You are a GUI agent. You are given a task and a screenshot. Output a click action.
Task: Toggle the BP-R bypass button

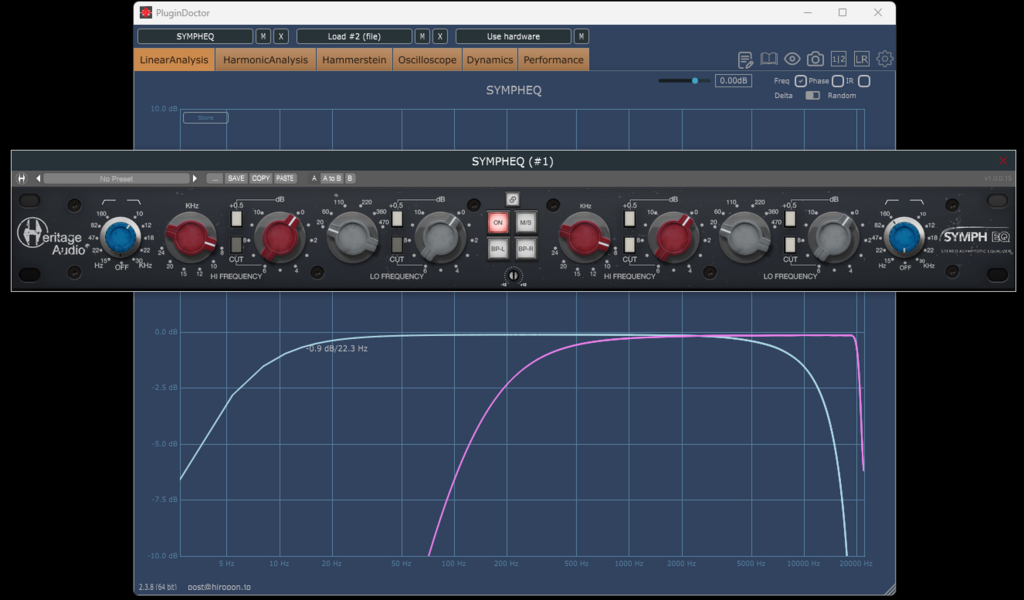click(526, 249)
